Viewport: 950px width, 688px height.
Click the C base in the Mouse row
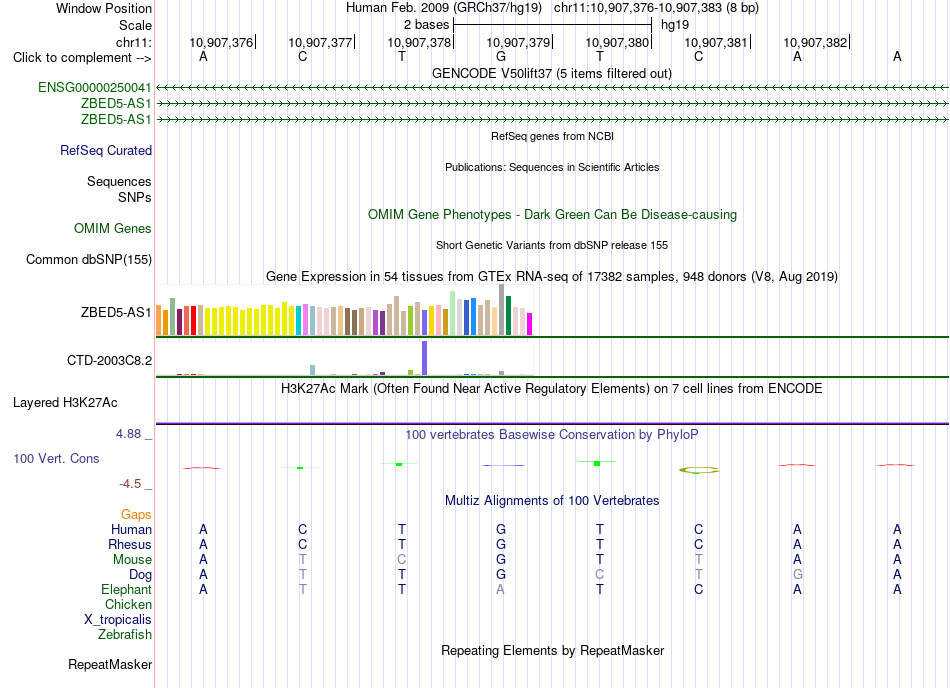pyautogui.click(x=401, y=559)
